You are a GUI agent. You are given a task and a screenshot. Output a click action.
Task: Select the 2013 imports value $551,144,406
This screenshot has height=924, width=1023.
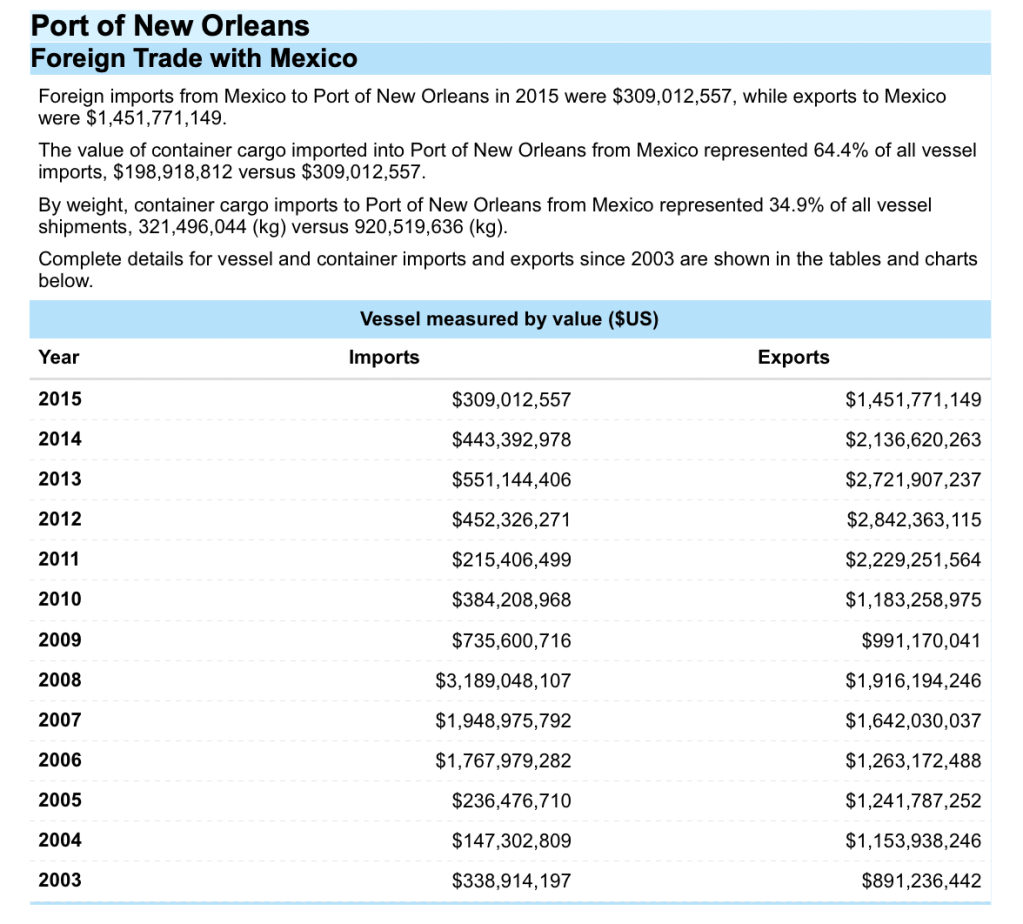click(x=511, y=480)
